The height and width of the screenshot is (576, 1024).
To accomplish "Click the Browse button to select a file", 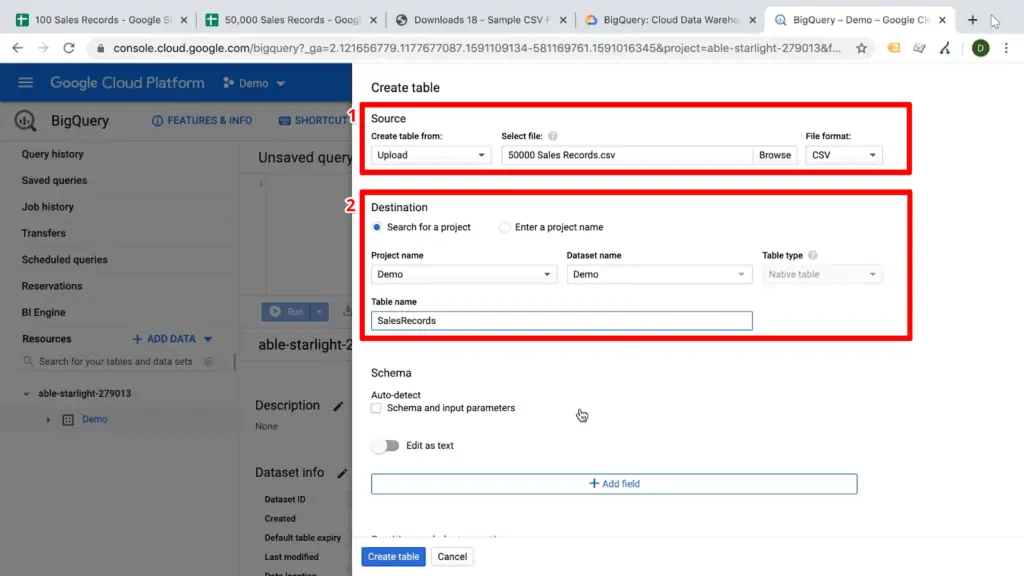I will pyautogui.click(x=775, y=155).
